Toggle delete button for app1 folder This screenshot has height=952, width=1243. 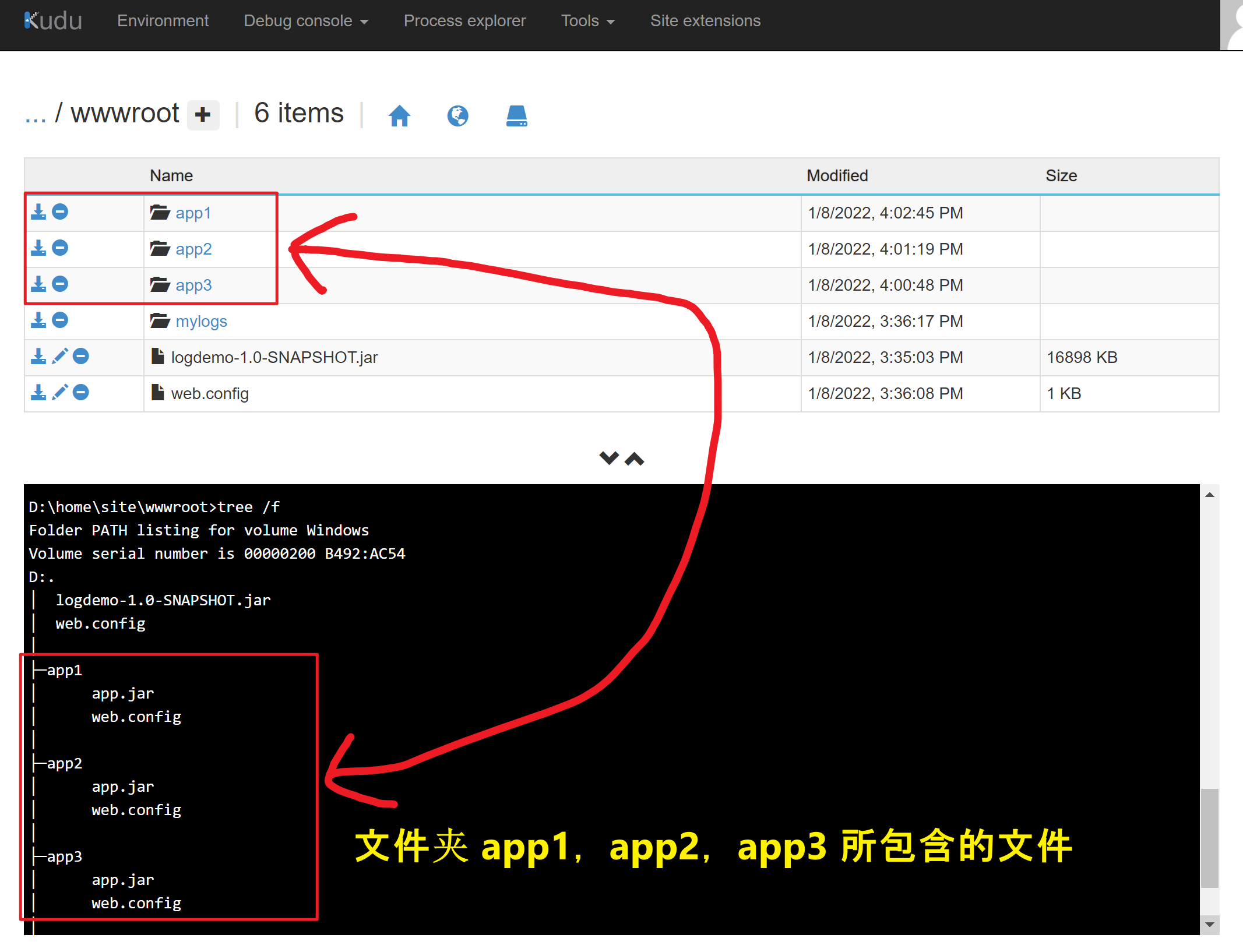(62, 211)
